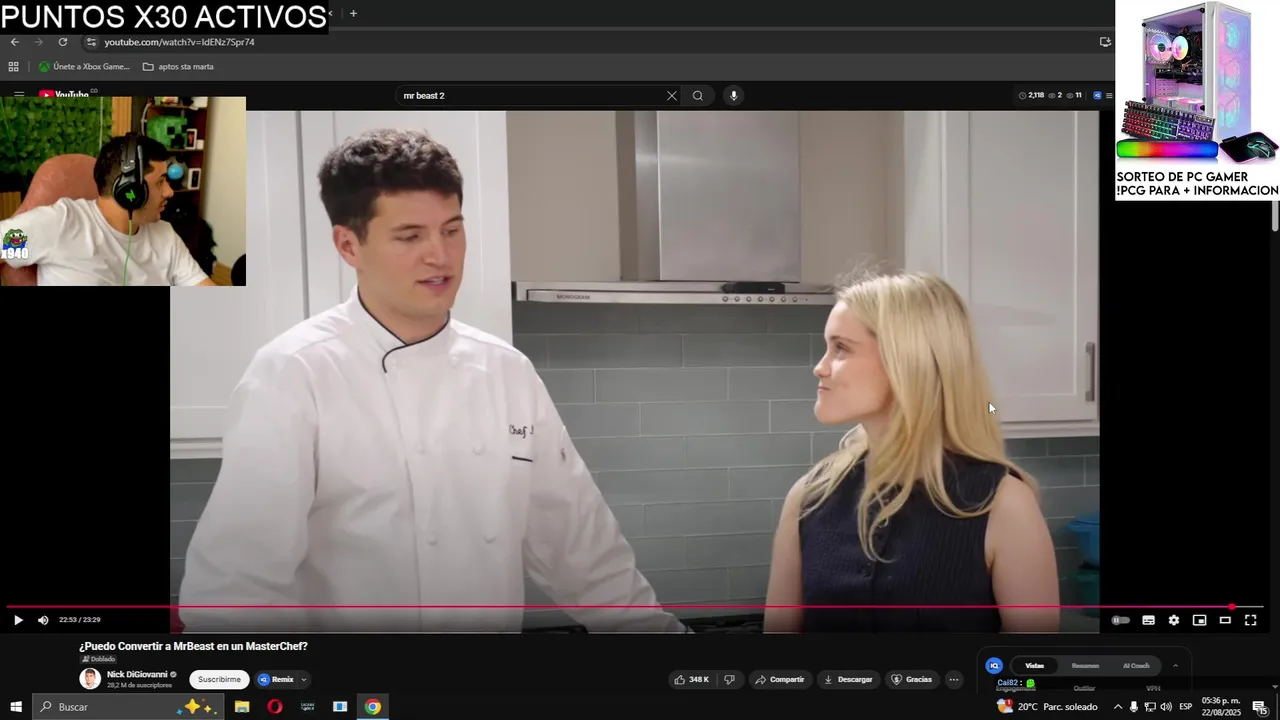The width and height of the screenshot is (1280, 720).
Task: Reload the page
Action: point(63,42)
